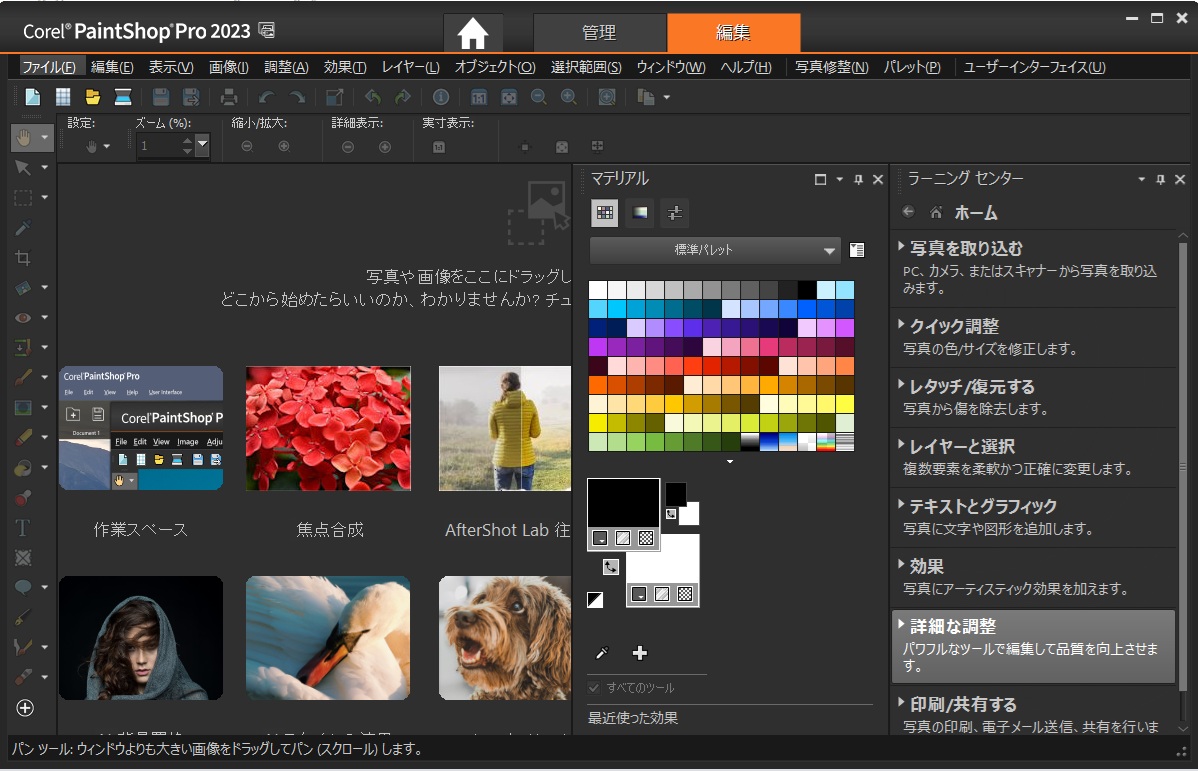Screen dimensions: 1198x771
Task: Open the 標準パレット dropdown
Action: (828, 250)
